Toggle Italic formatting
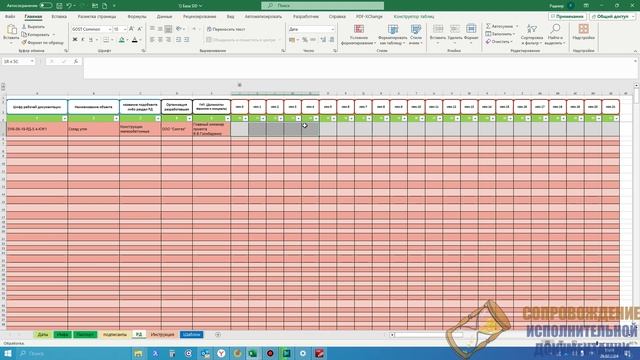Viewport: 640px width, 360px height. point(82,40)
